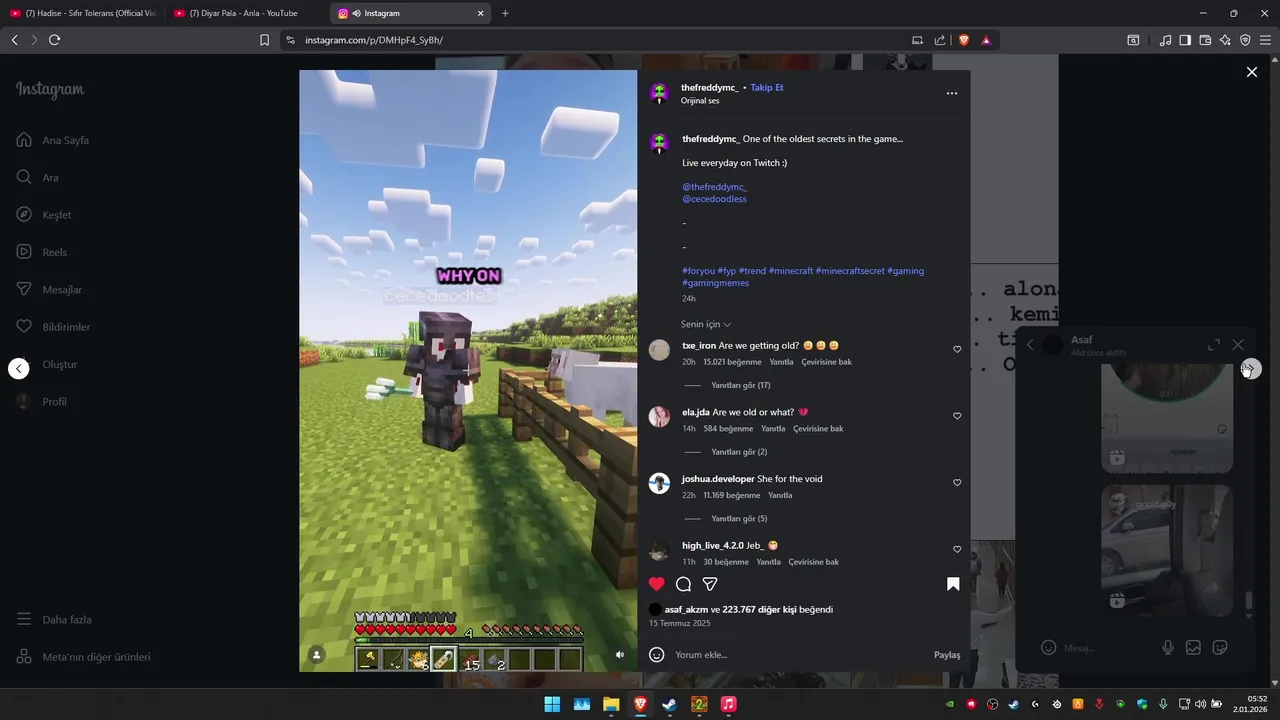Go to the previous post with left arrow
The image size is (1280, 720).
(18, 369)
